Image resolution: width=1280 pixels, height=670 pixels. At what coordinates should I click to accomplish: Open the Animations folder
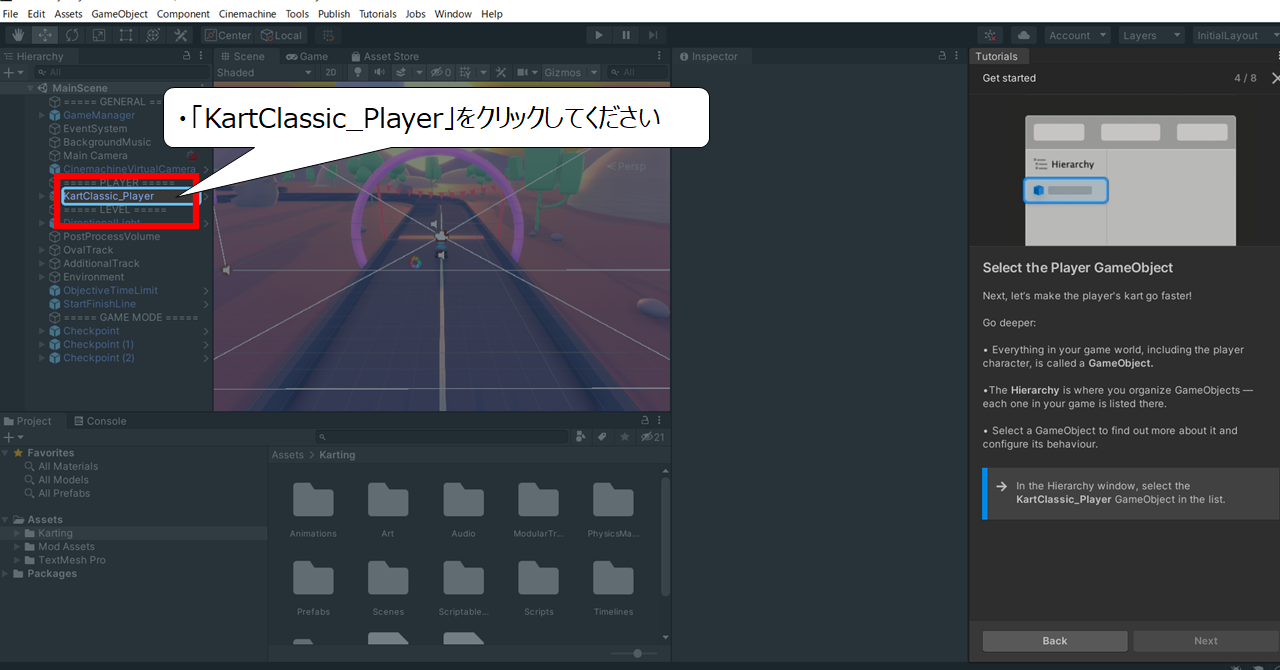pyautogui.click(x=313, y=510)
